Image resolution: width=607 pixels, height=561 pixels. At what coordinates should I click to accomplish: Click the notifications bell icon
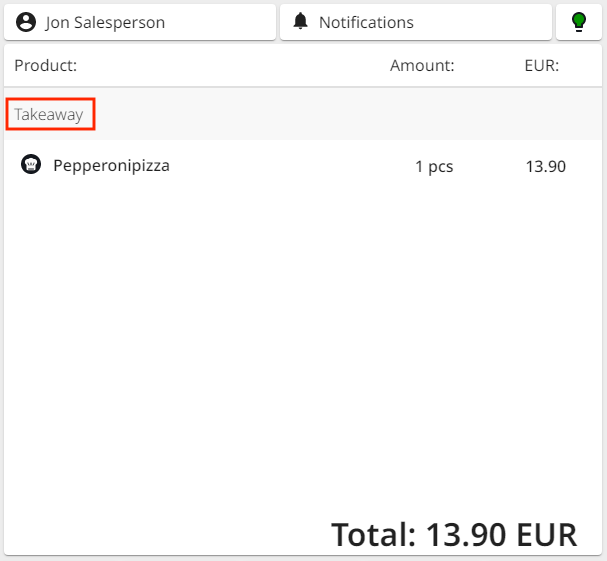click(x=301, y=22)
